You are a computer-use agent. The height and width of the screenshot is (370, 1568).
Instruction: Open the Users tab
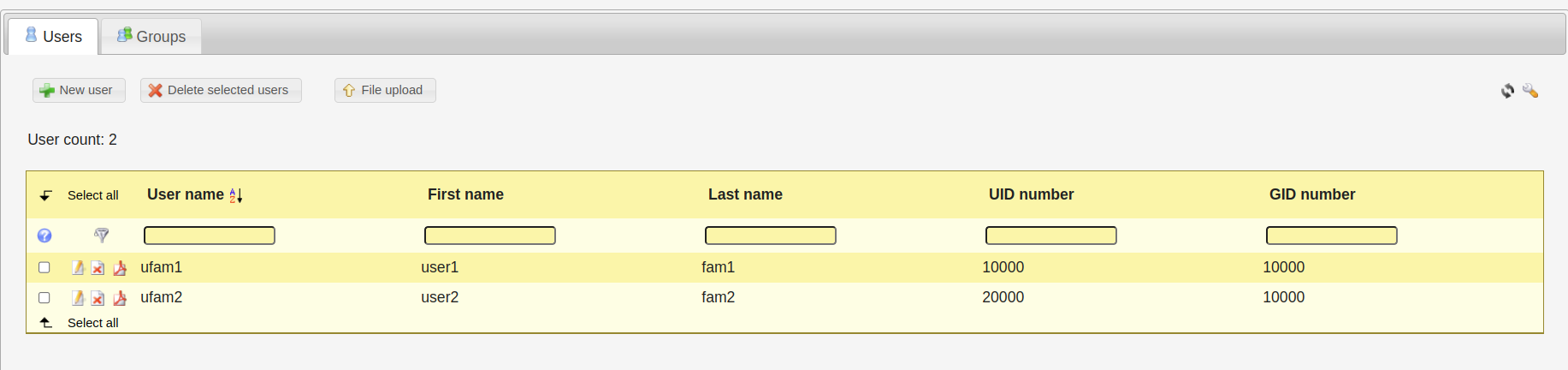coord(53,36)
